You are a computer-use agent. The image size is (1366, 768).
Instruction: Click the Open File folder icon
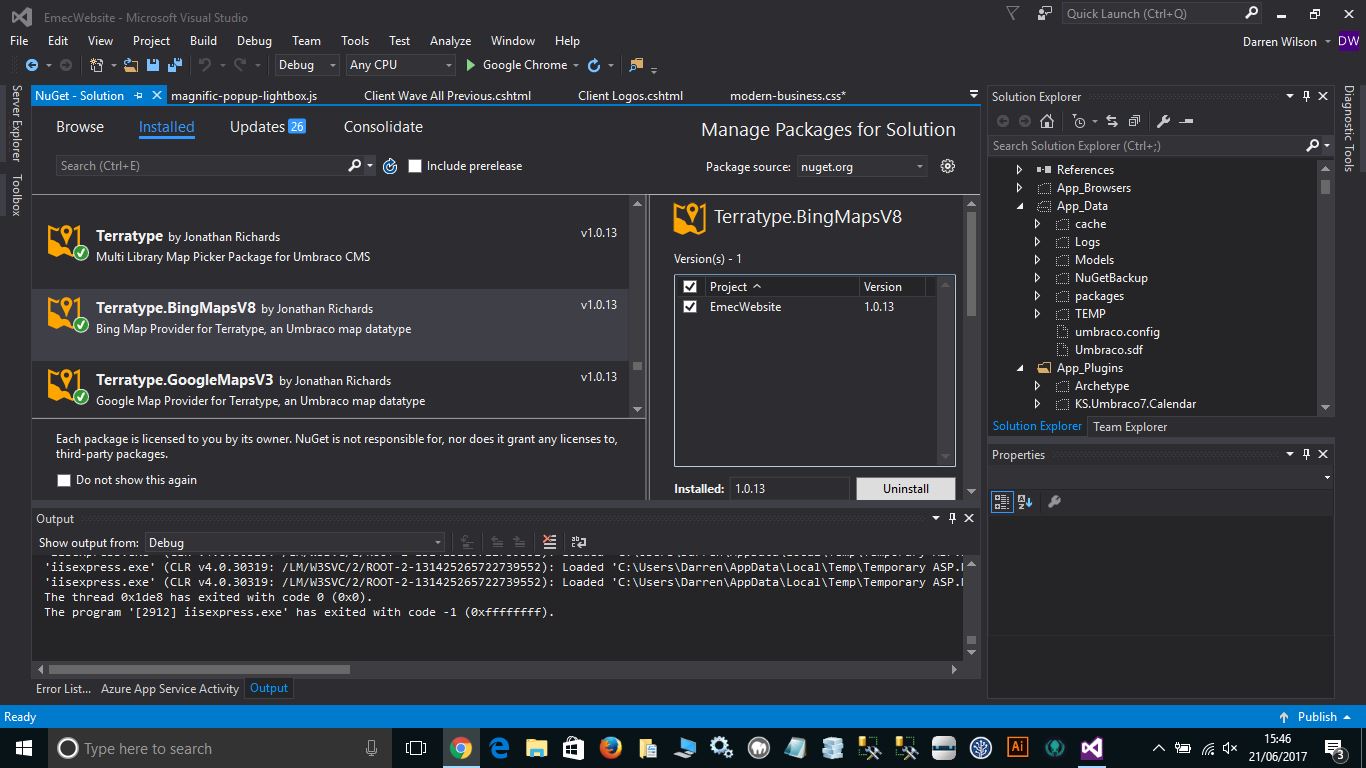[x=131, y=65]
